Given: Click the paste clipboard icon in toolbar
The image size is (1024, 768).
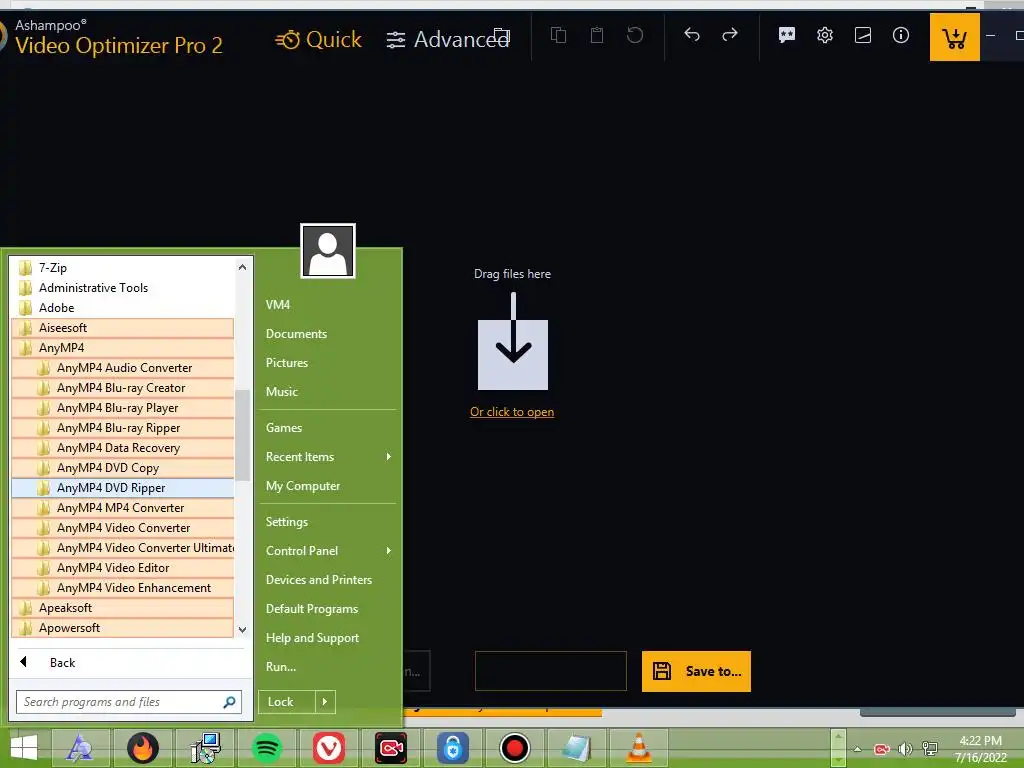Looking at the screenshot, I should point(597,35).
